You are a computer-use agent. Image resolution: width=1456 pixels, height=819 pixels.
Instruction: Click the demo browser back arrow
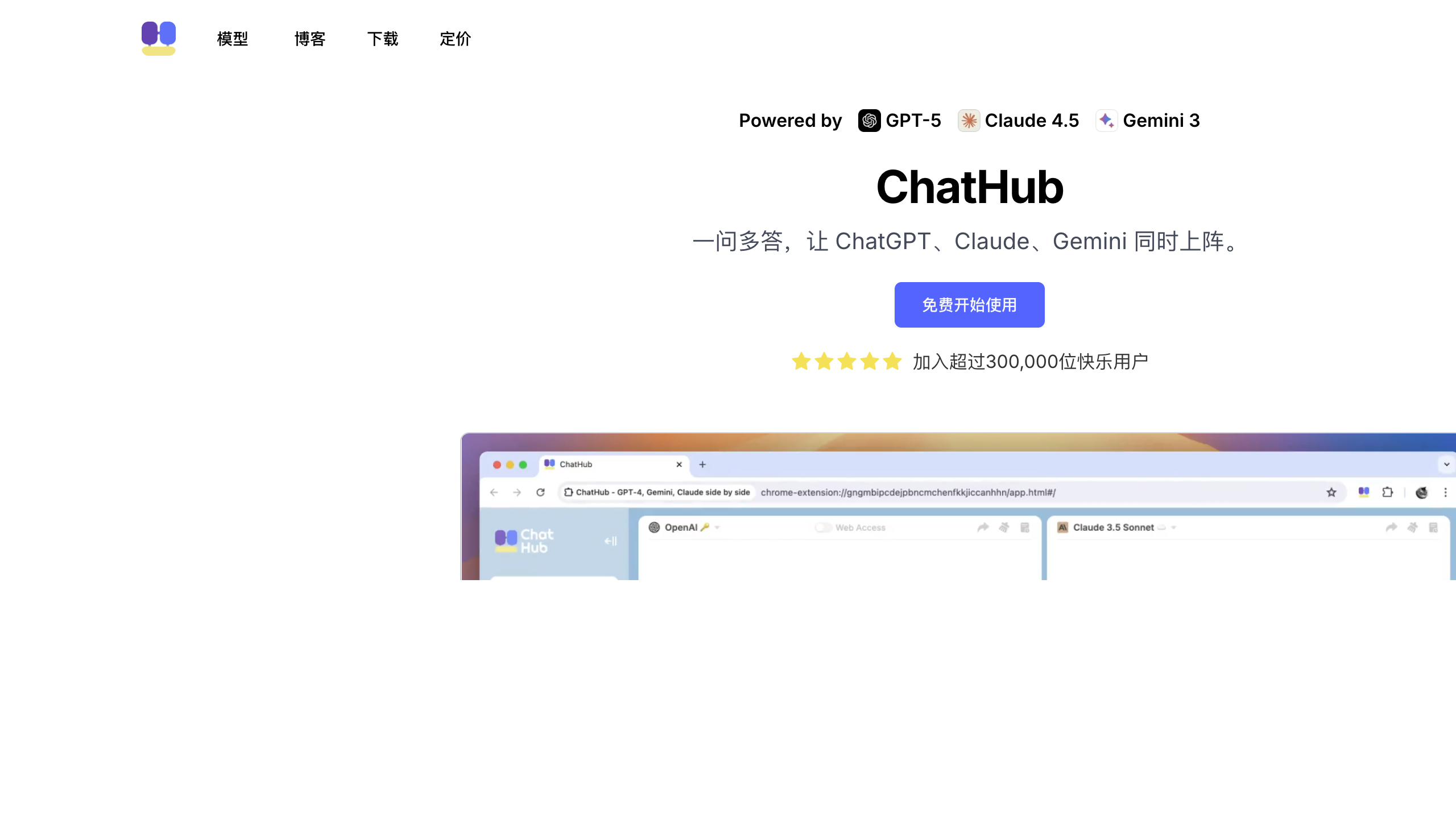pyautogui.click(x=494, y=493)
